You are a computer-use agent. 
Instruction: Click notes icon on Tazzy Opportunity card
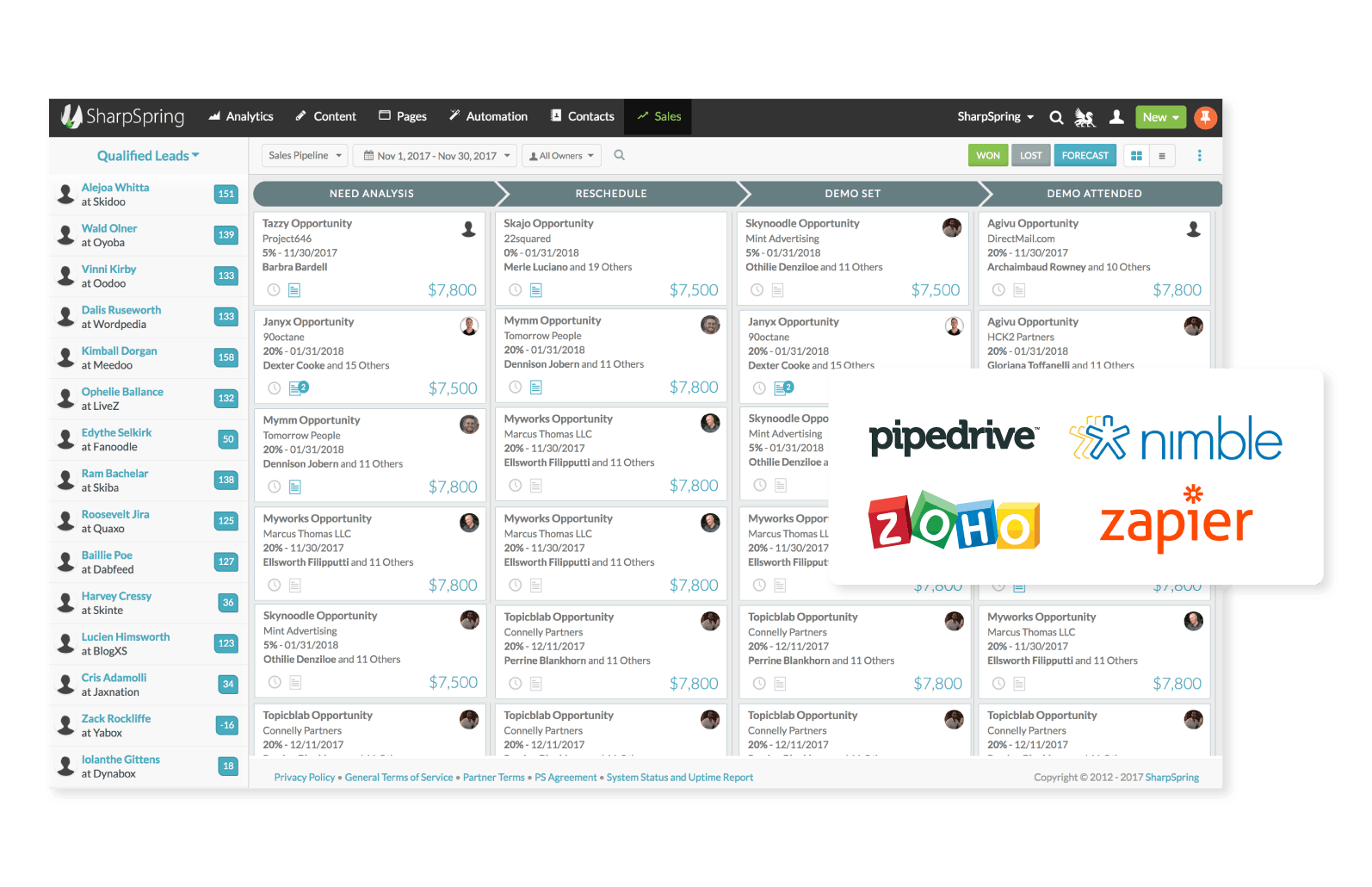click(294, 290)
